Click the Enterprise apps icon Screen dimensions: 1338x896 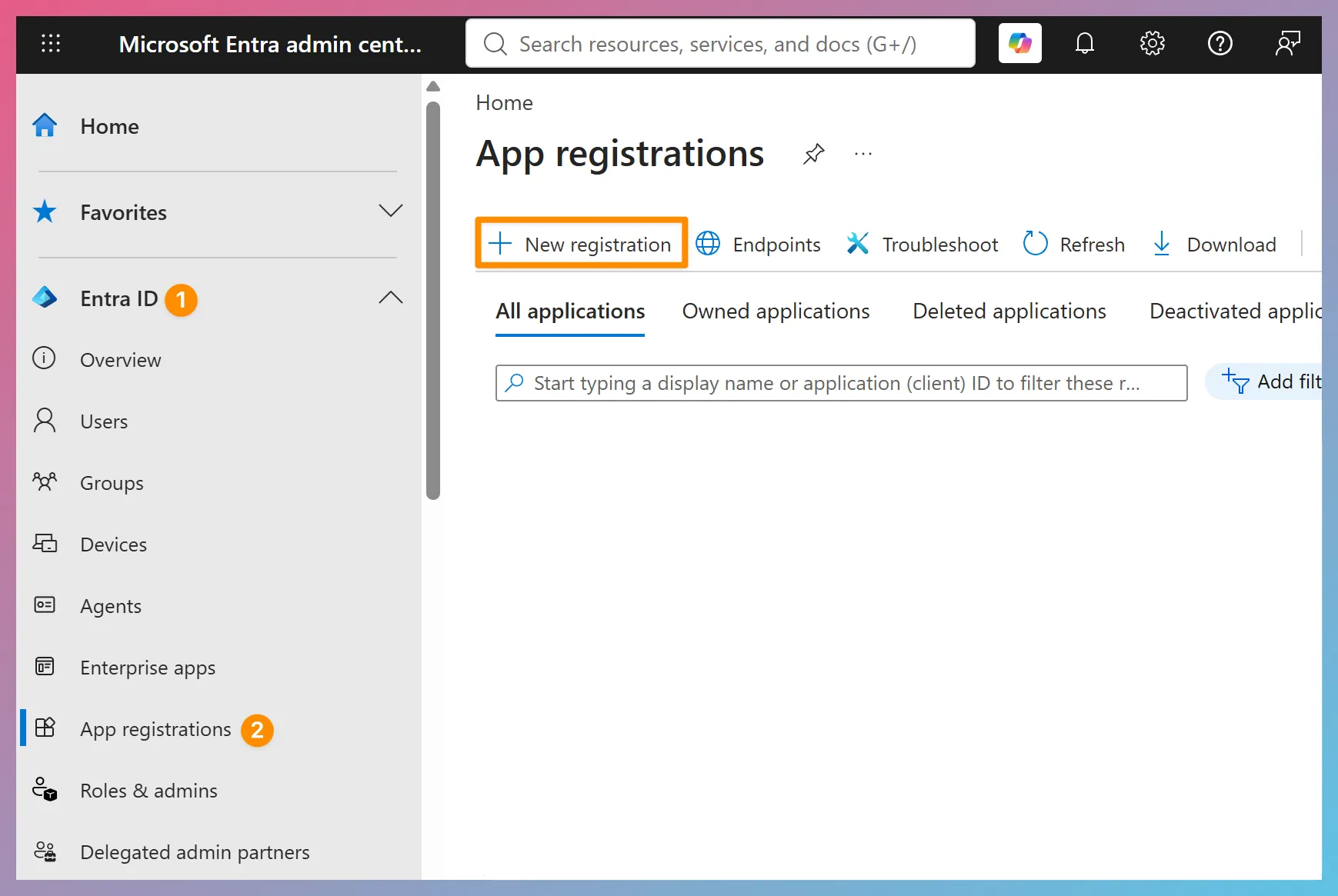[45, 667]
